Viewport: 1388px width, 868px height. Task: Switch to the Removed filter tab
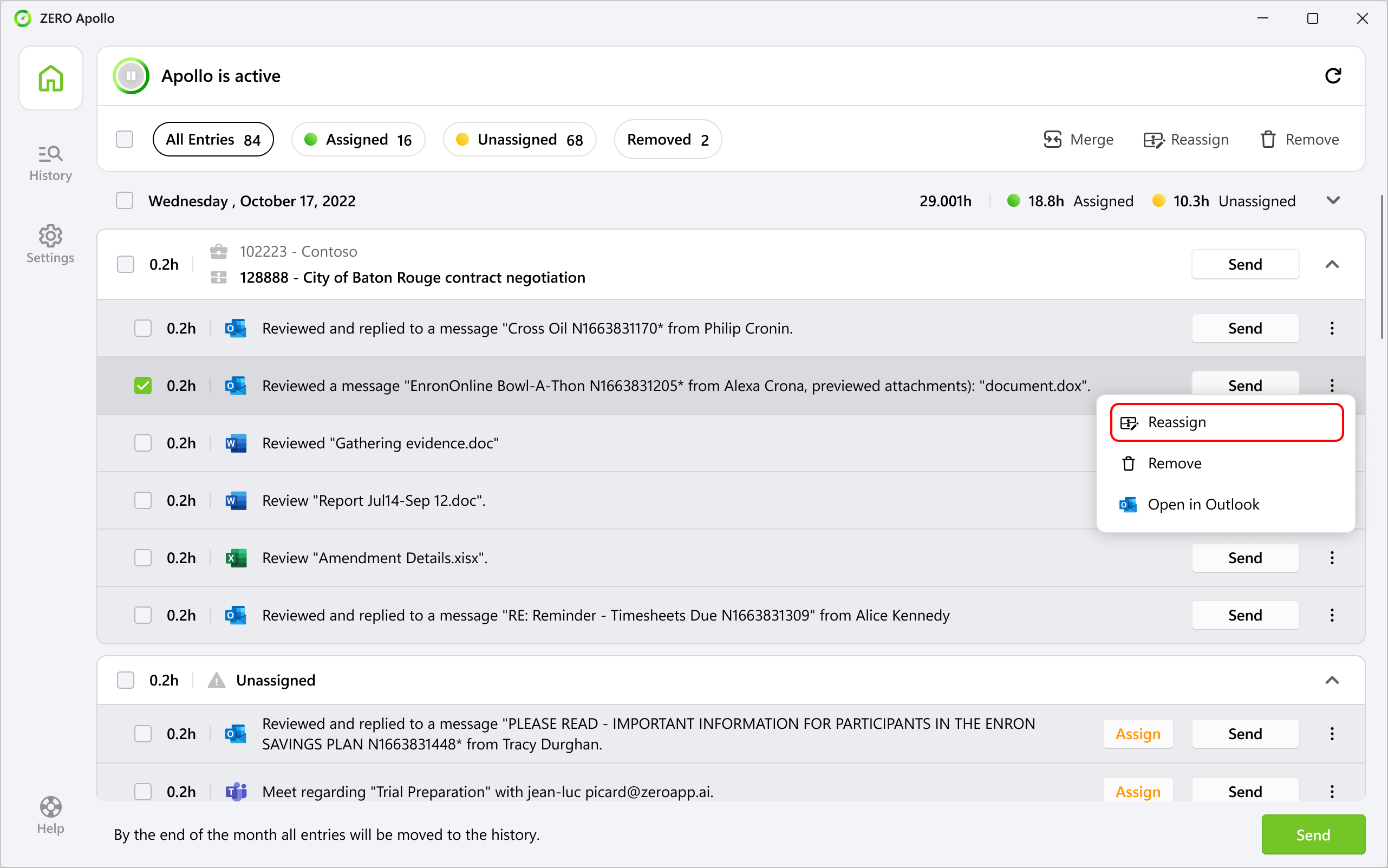pos(667,139)
